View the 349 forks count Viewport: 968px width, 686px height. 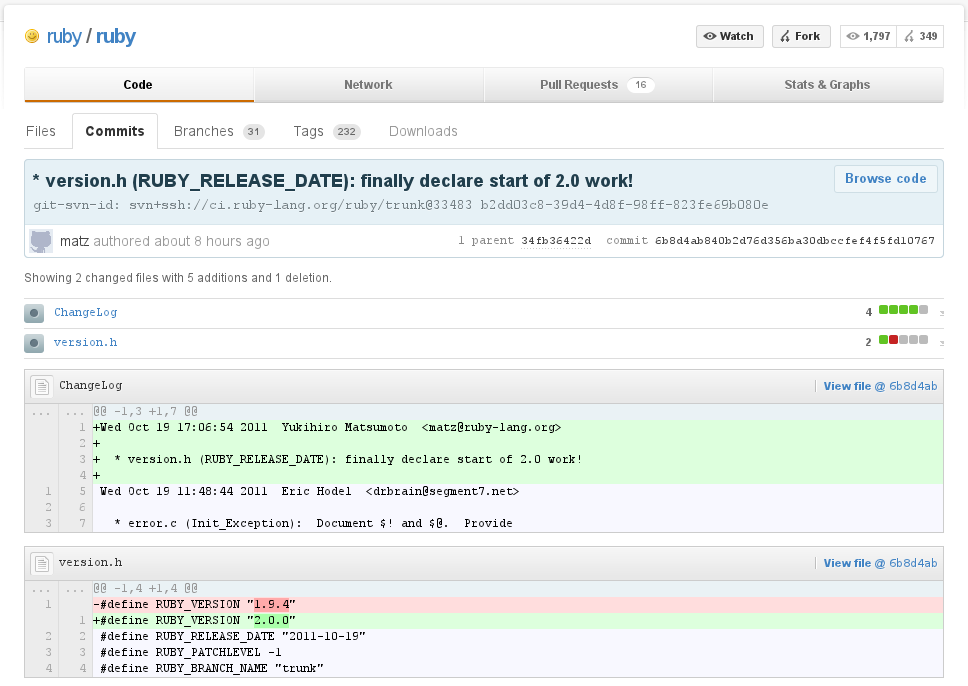[920, 36]
